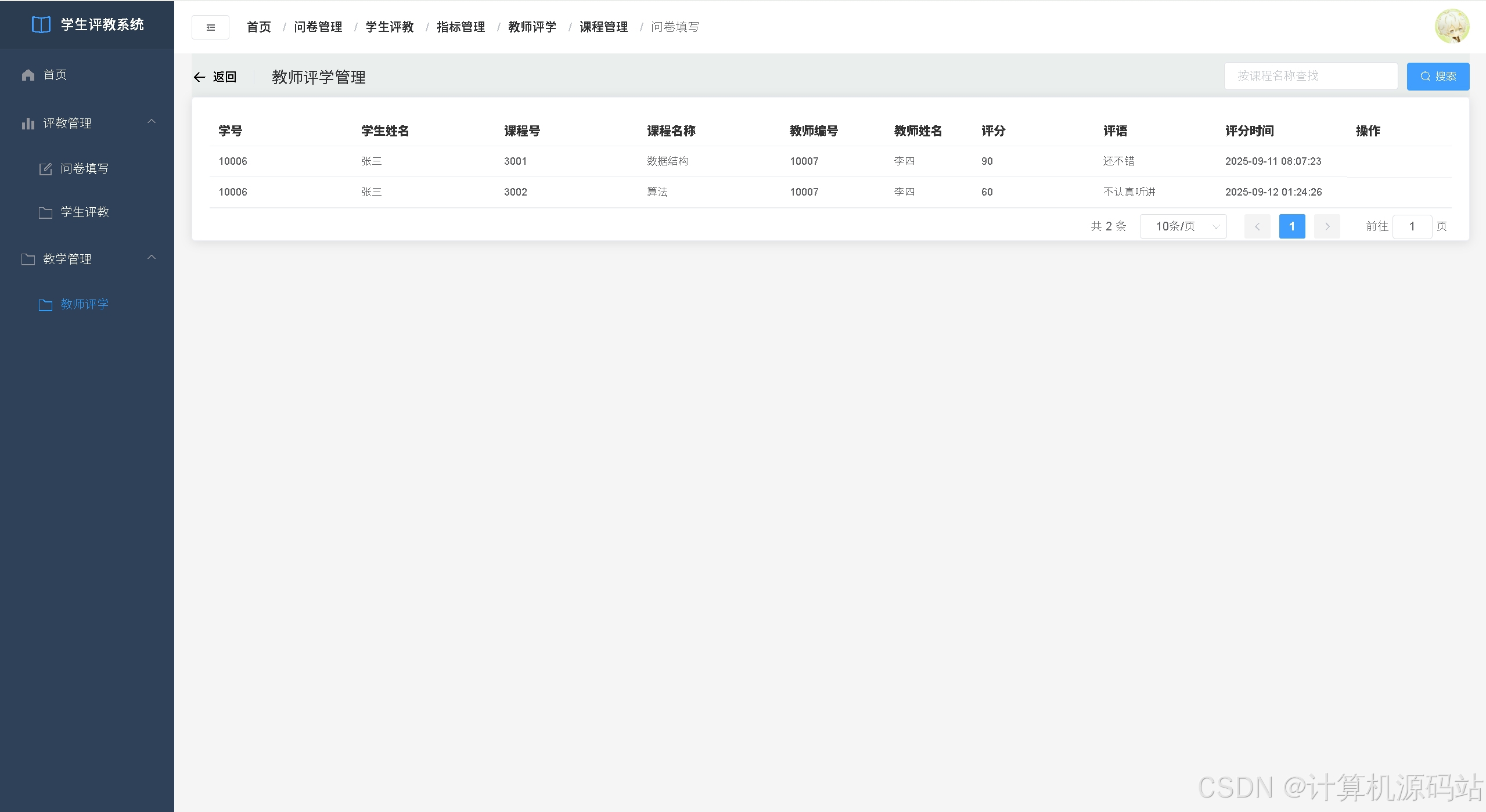Click the folder icon beside 学生评教 in the sidebar
The width and height of the screenshot is (1486, 812).
(45, 212)
